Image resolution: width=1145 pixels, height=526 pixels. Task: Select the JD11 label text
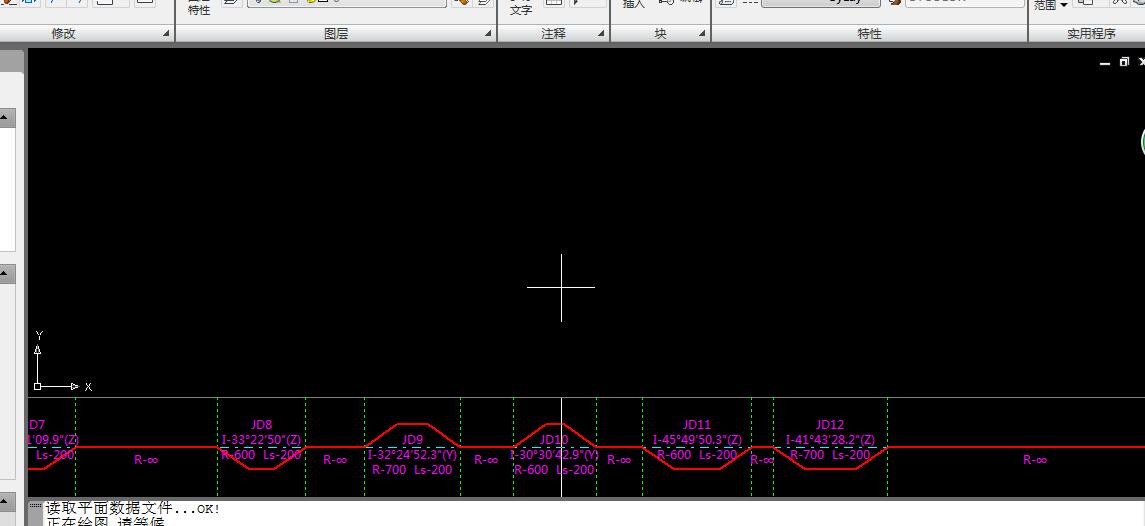(697, 424)
